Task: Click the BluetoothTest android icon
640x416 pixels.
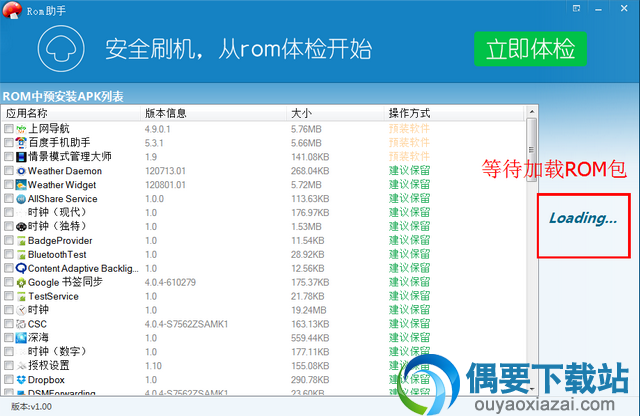Action: pos(21,255)
